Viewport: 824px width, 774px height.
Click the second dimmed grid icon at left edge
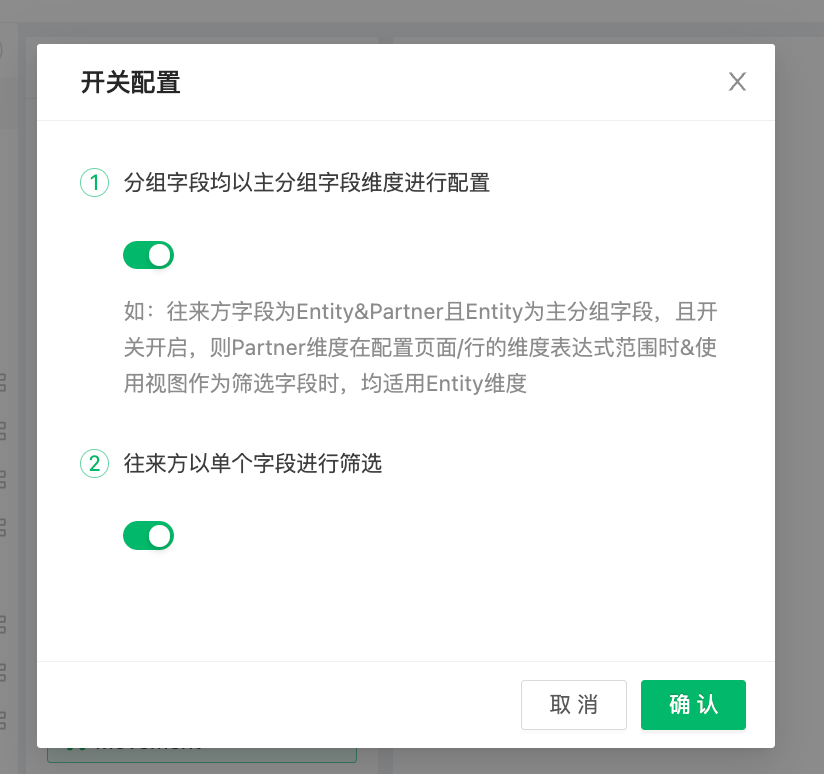[2, 431]
